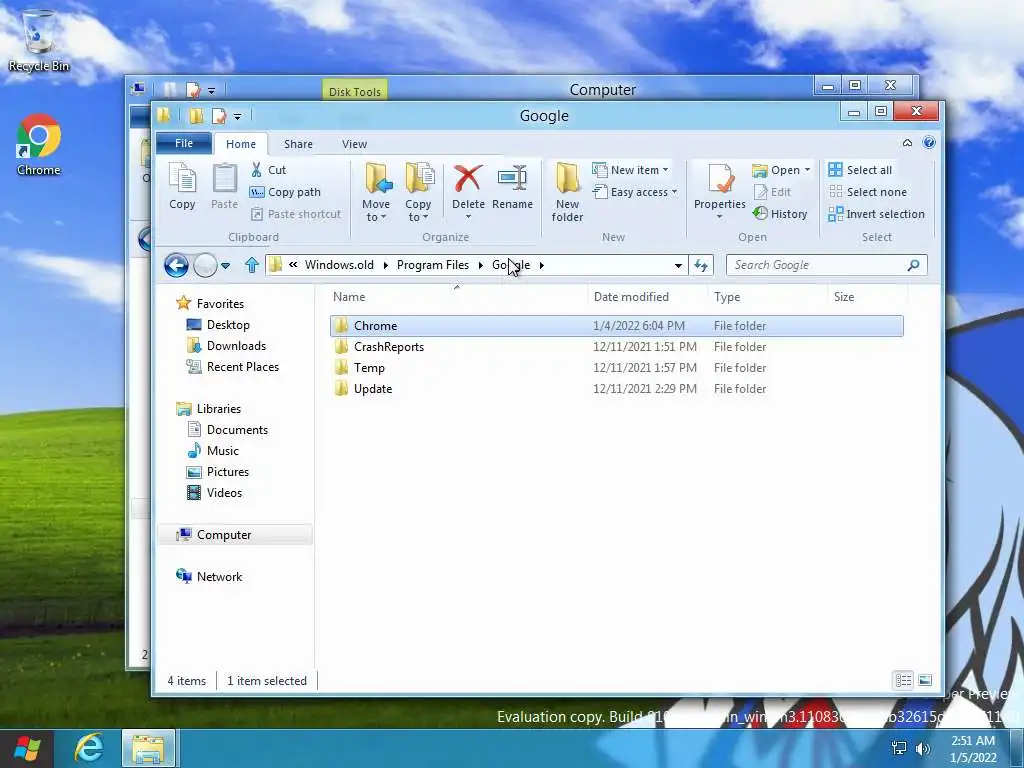Select Network in the navigation pane

click(x=209, y=577)
